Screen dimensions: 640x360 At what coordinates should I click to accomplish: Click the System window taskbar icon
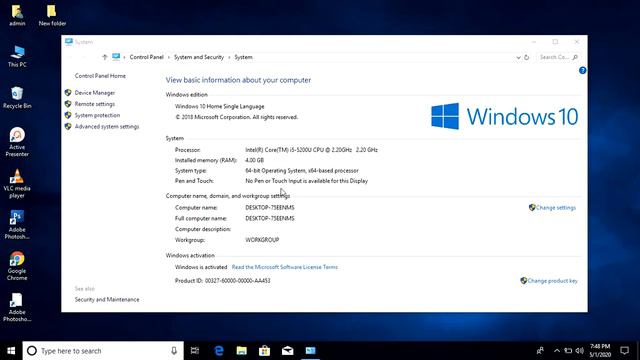[x=310, y=351]
